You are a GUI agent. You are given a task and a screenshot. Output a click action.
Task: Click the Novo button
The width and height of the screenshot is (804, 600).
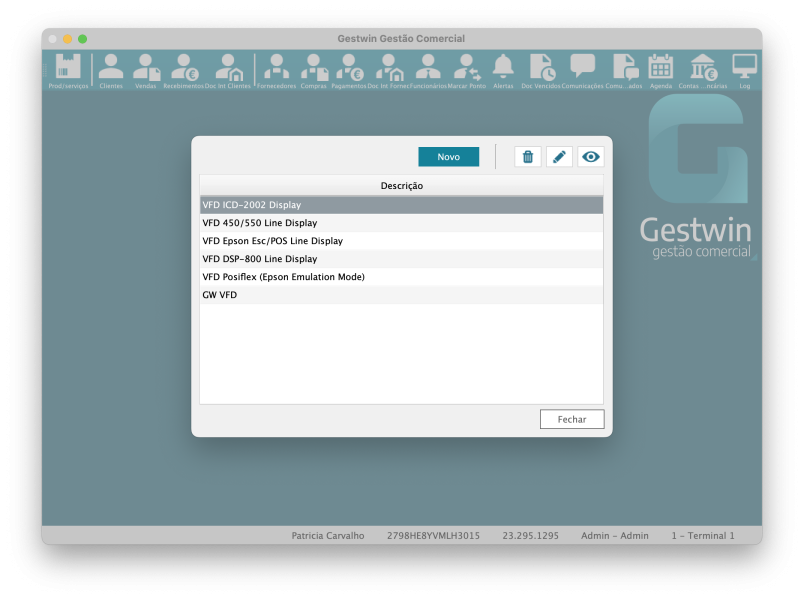tap(449, 157)
